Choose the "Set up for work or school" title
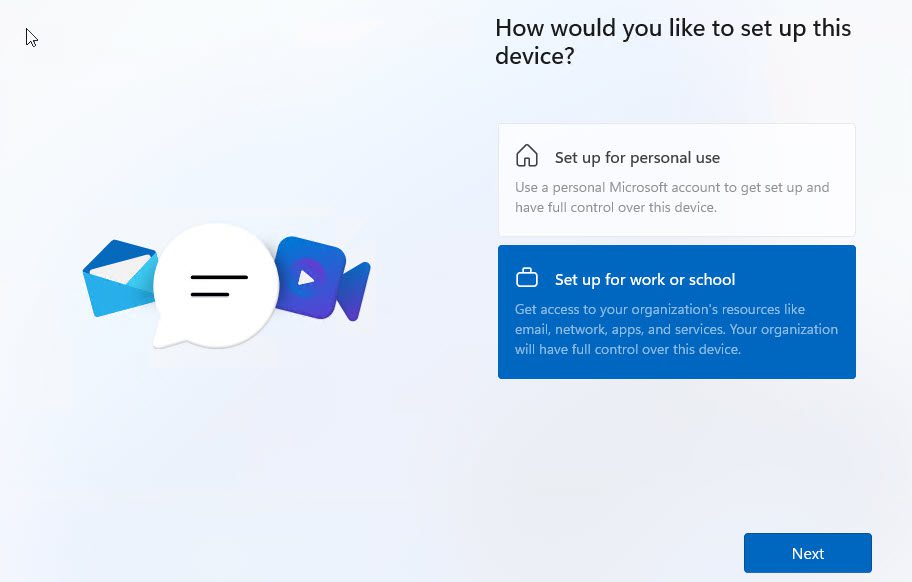Image resolution: width=912 pixels, height=582 pixels. click(644, 280)
